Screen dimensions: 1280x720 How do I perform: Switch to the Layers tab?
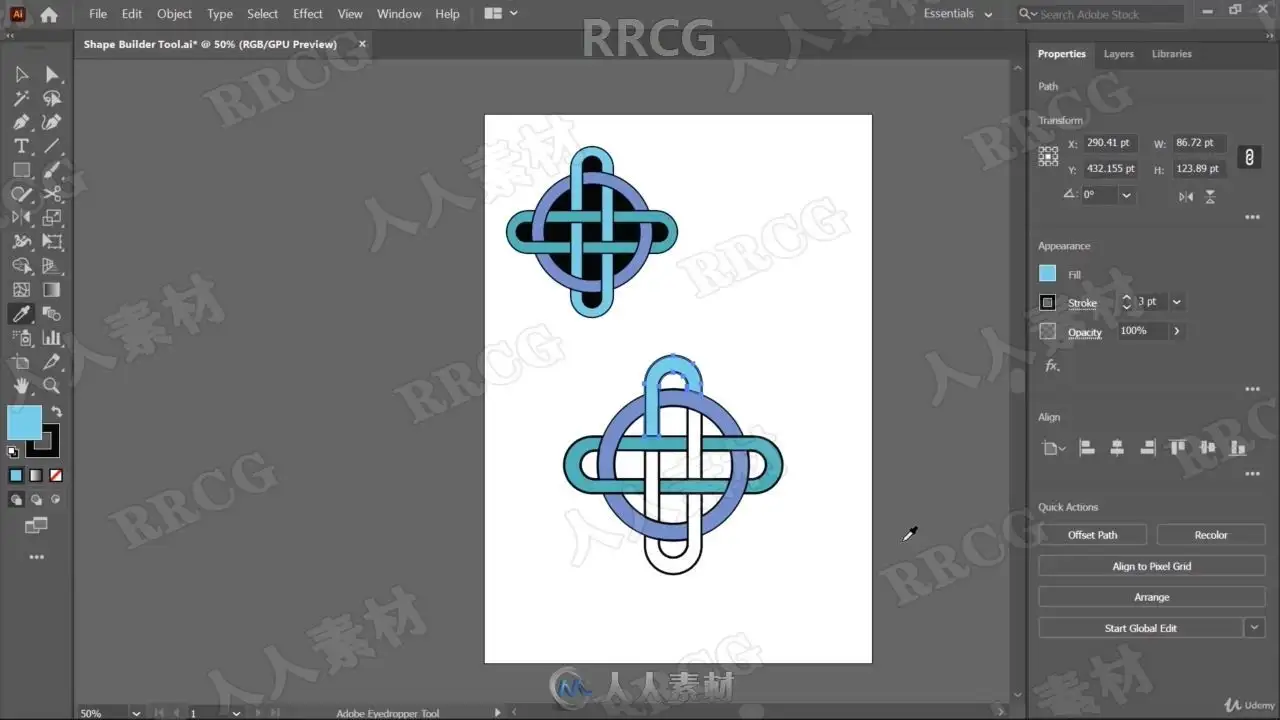1118,54
